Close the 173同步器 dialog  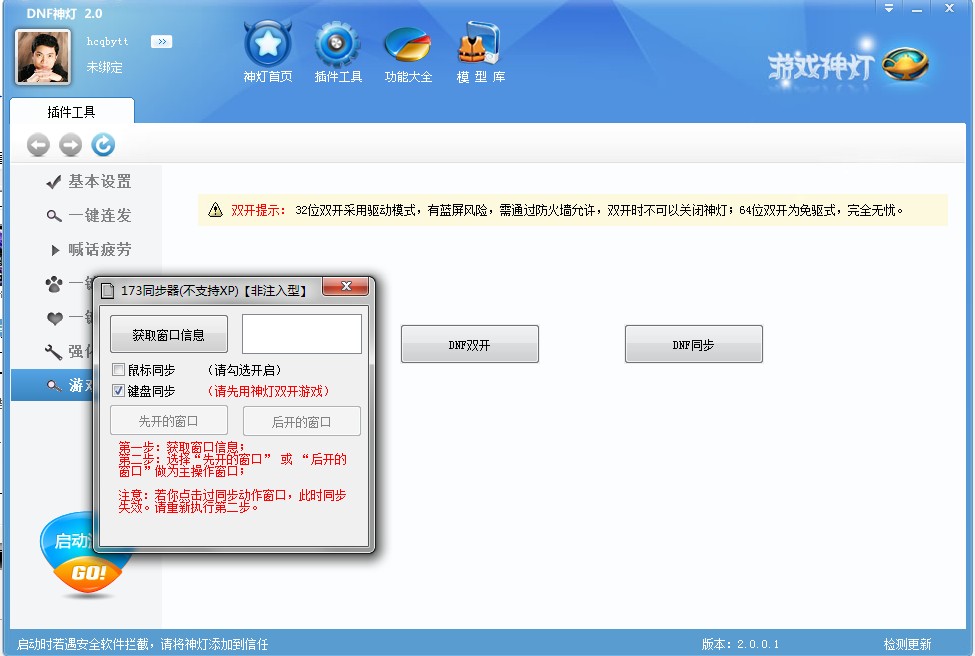point(346,286)
